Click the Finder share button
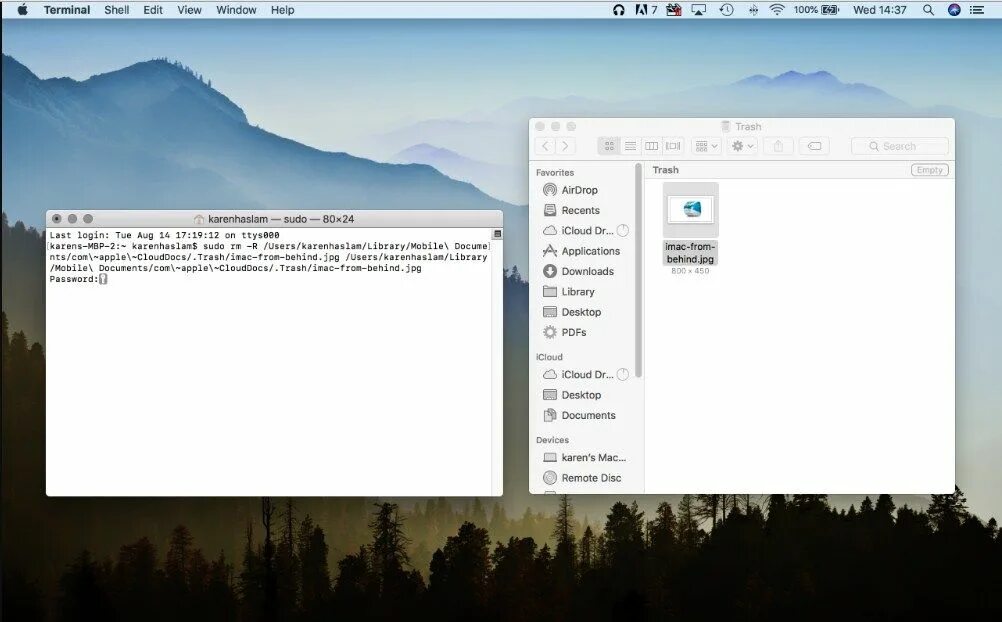This screenshot has height=622, width=1002. pyautogui.click(x=778, y=146)
